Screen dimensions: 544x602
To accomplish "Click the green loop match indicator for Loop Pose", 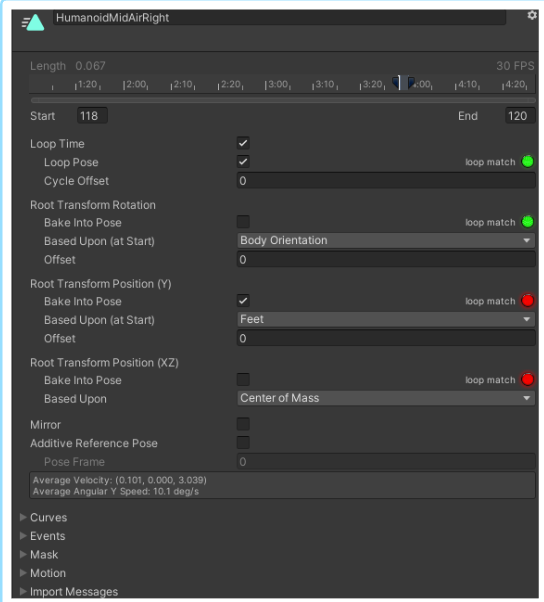I will pos(527,162).
